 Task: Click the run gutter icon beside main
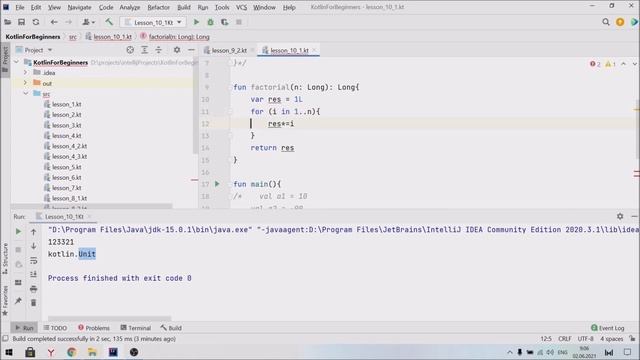[x=217, y=184]
